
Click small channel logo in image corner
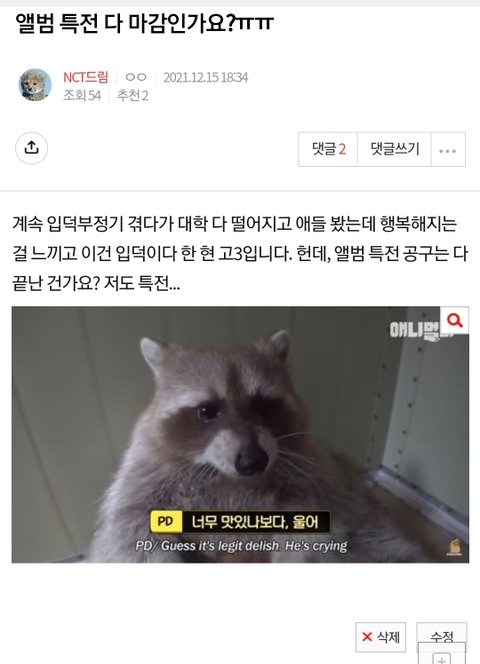453,547
